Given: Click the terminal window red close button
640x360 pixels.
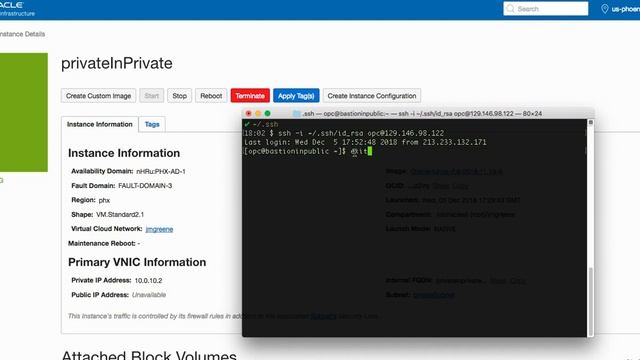Looking at the screenshot, I should coord(249,113).
